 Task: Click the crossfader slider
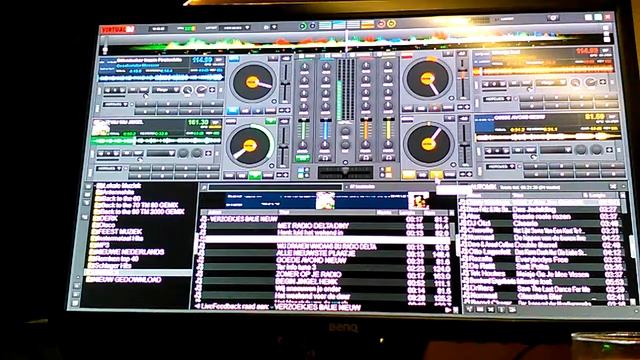tap(345, 172)
